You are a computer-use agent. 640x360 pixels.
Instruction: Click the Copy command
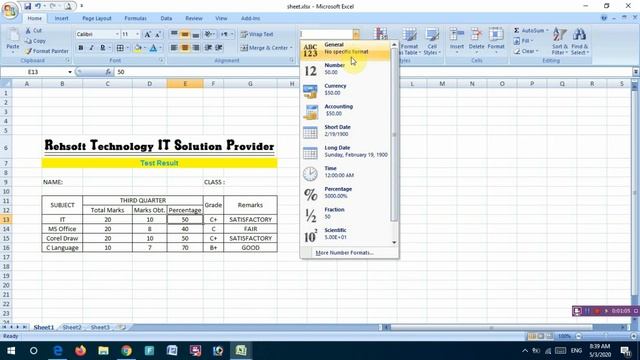35,41
